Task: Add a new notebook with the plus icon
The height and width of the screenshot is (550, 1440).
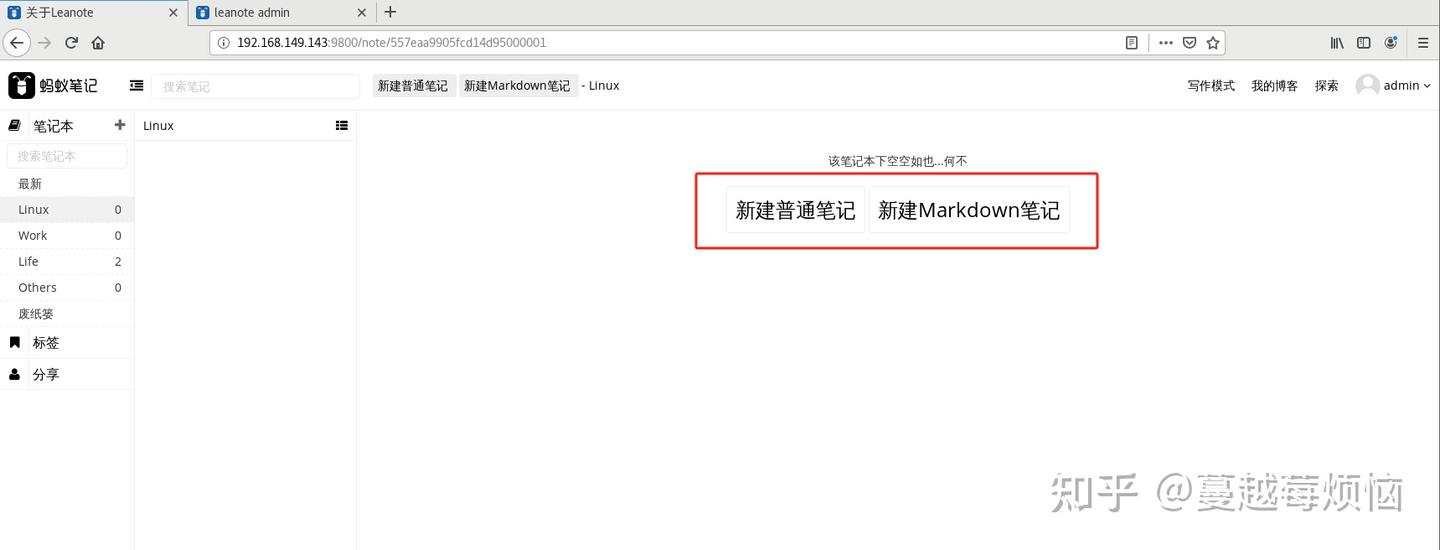Action: coord(120,125)
